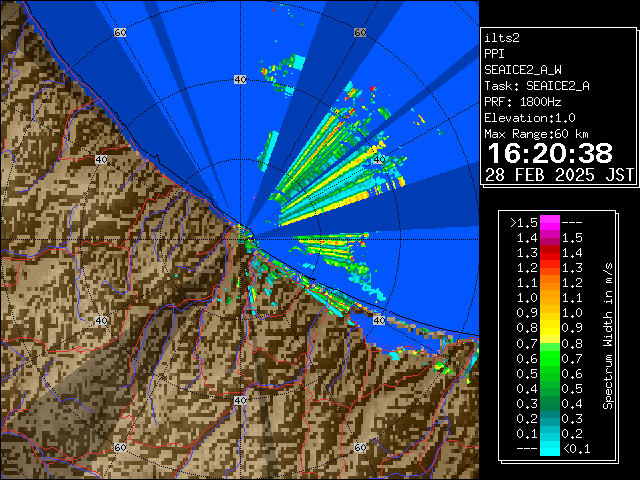Select the "Elevation:1.0" entry
Screen dimensions: 640x480
pos(530,118)
